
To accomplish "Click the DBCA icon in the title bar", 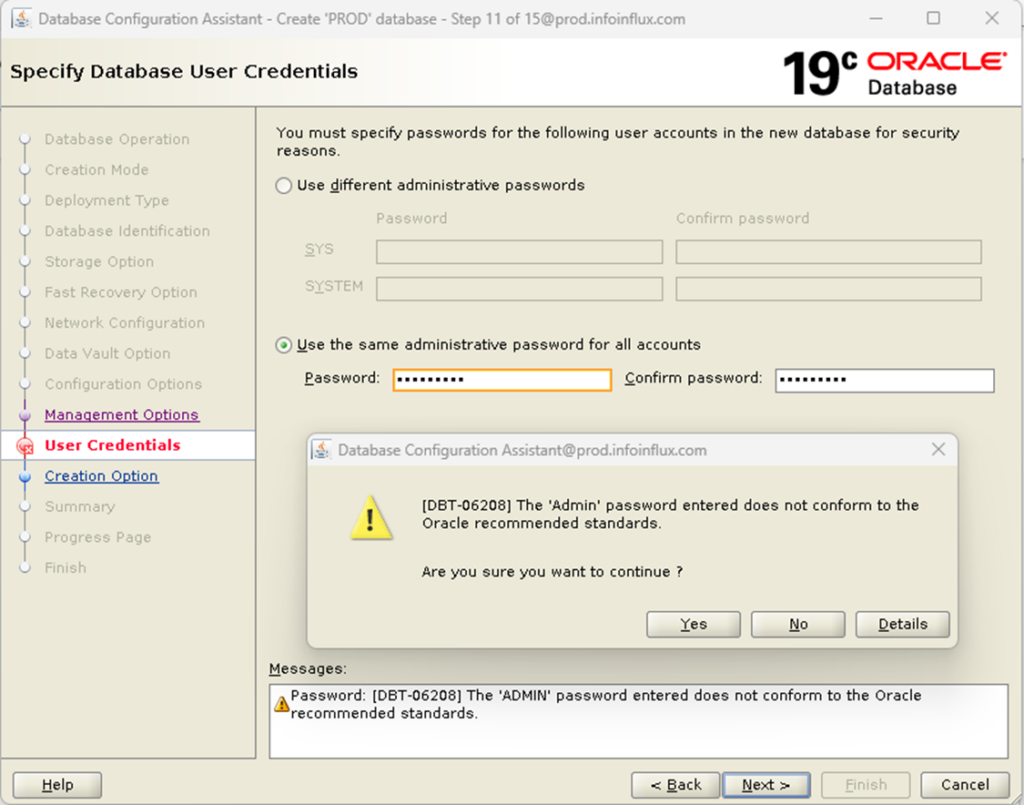I will [x=21, y=18].
